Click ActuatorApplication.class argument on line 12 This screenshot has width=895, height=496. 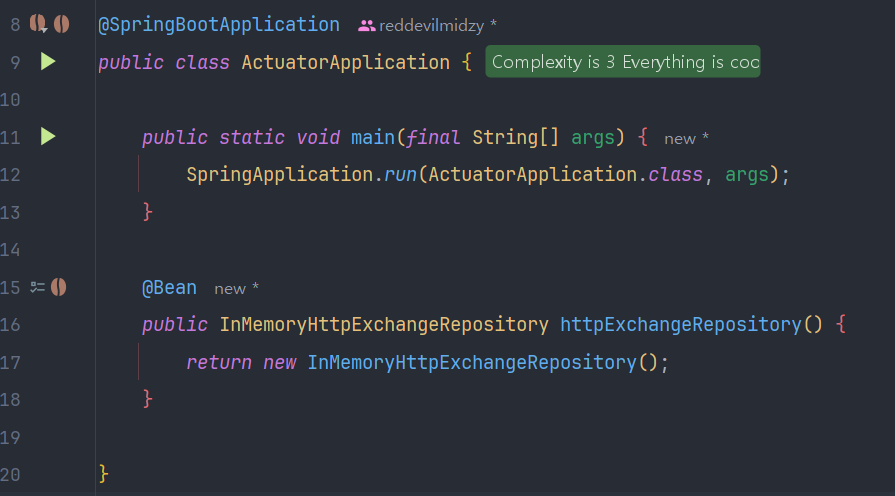pos(565,175)
